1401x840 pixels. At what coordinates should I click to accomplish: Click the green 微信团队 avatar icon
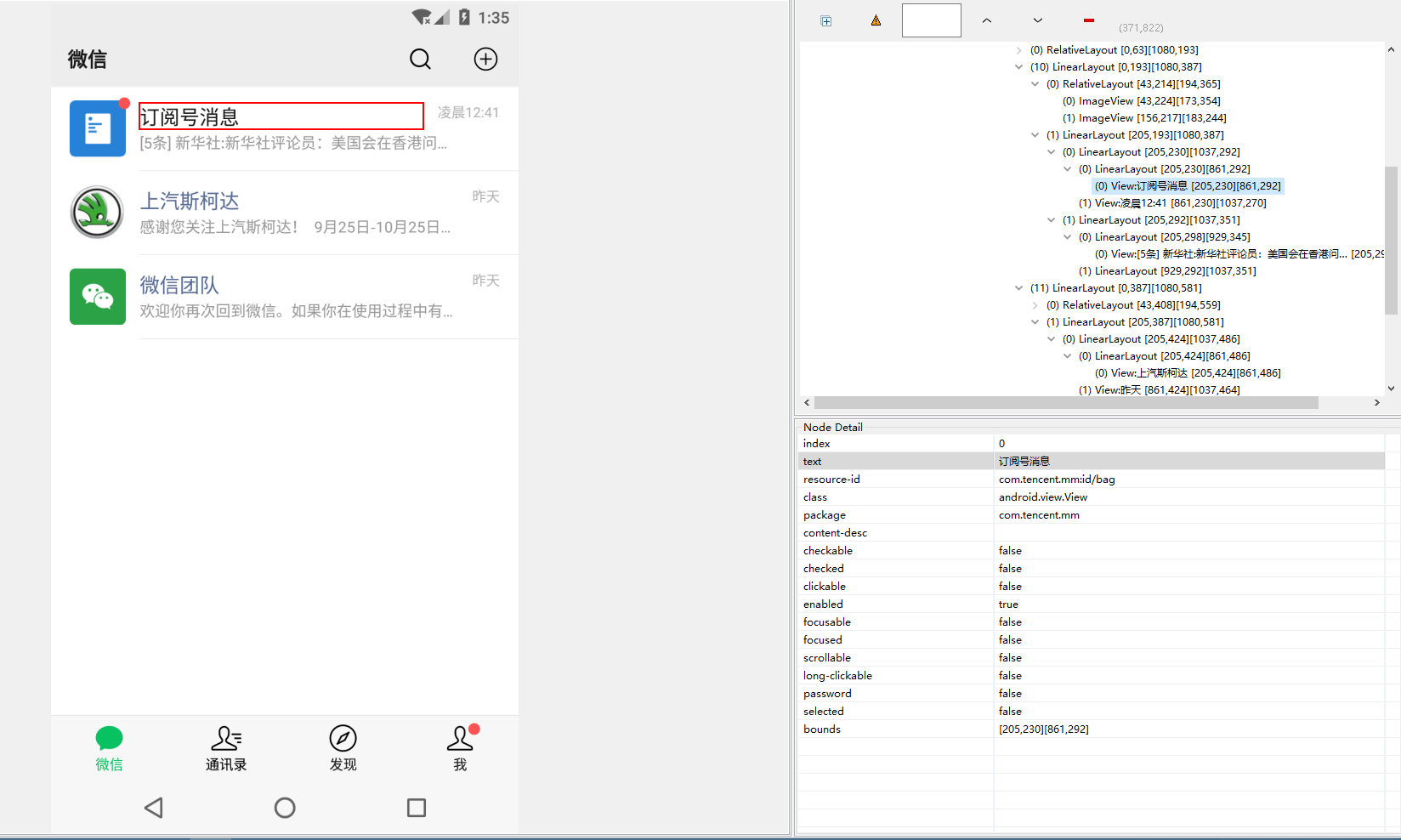point(98,297)
